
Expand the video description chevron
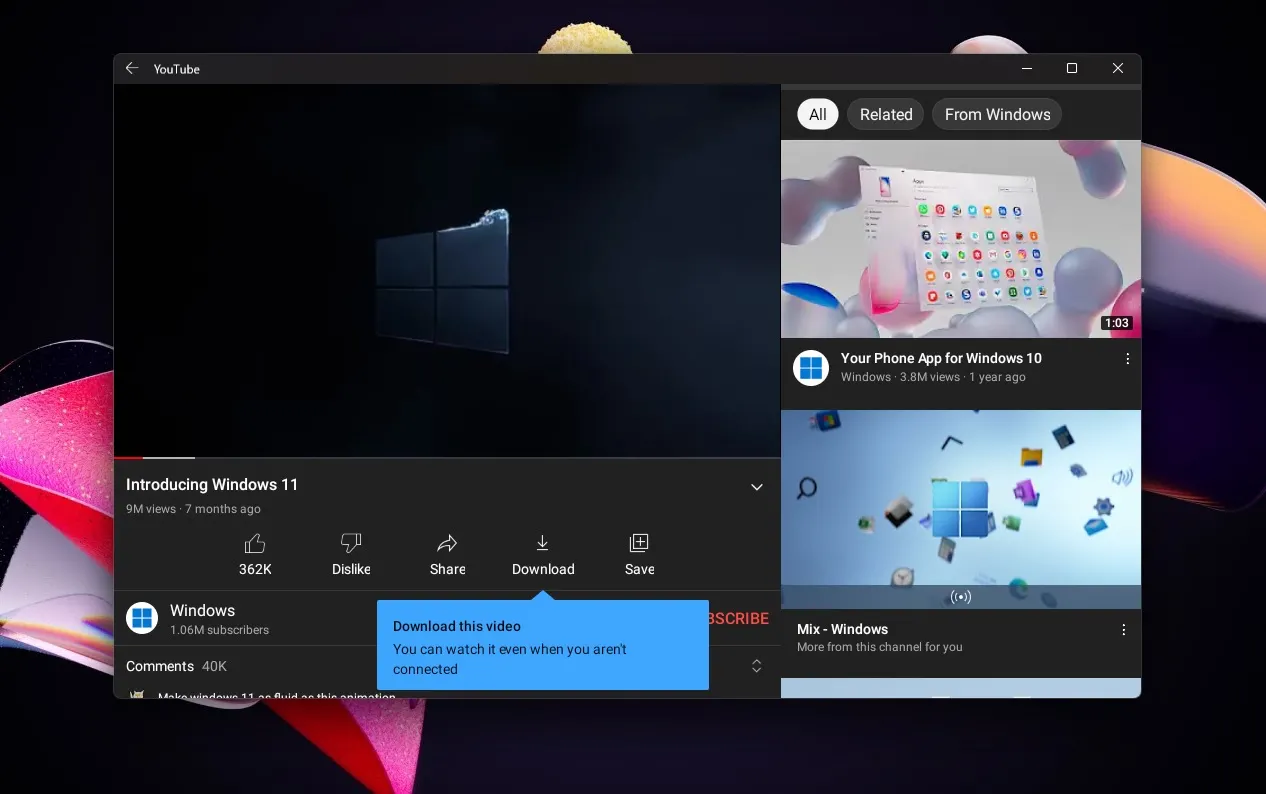point(757,487)
